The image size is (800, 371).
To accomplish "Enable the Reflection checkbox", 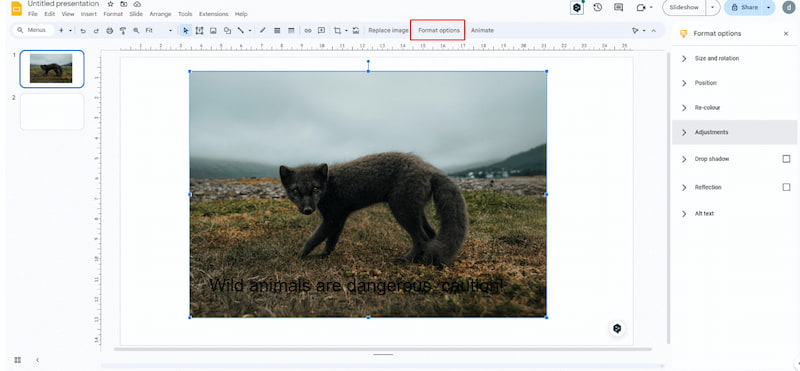I will pyautogui.click(x=786, y=187).
